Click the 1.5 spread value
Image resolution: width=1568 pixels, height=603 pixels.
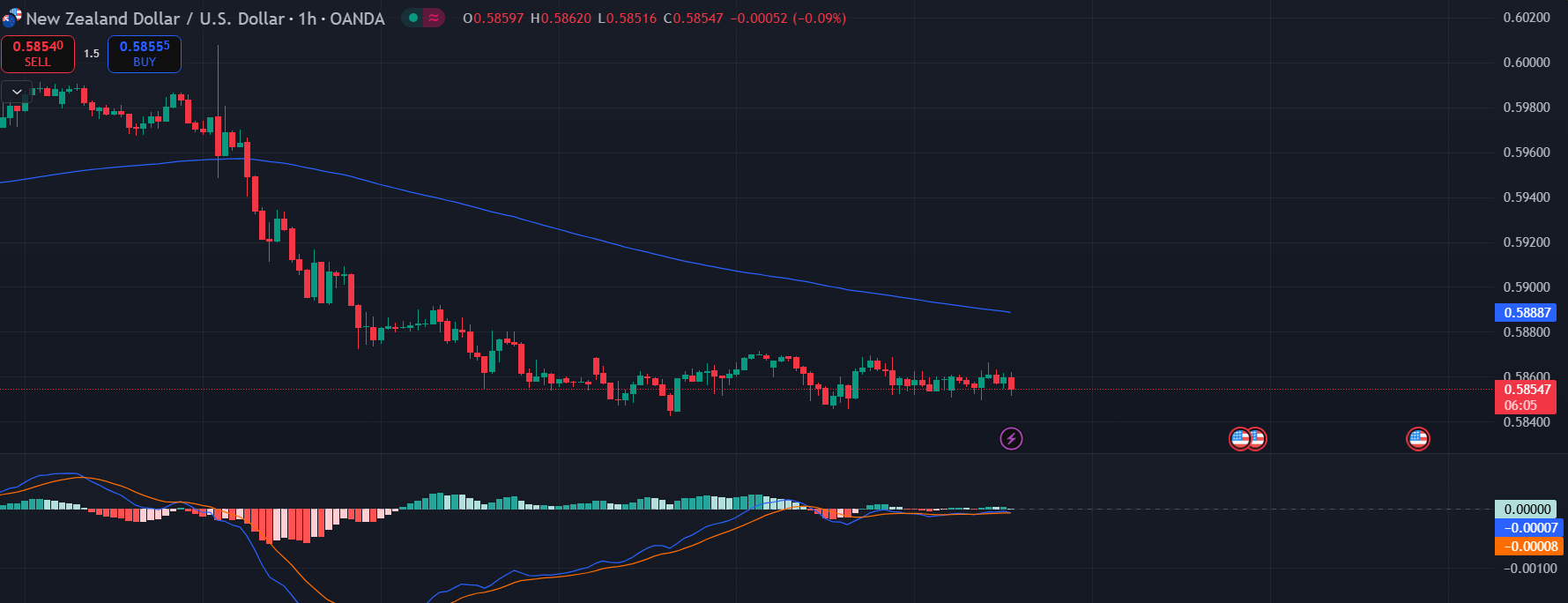coord(92,54)
